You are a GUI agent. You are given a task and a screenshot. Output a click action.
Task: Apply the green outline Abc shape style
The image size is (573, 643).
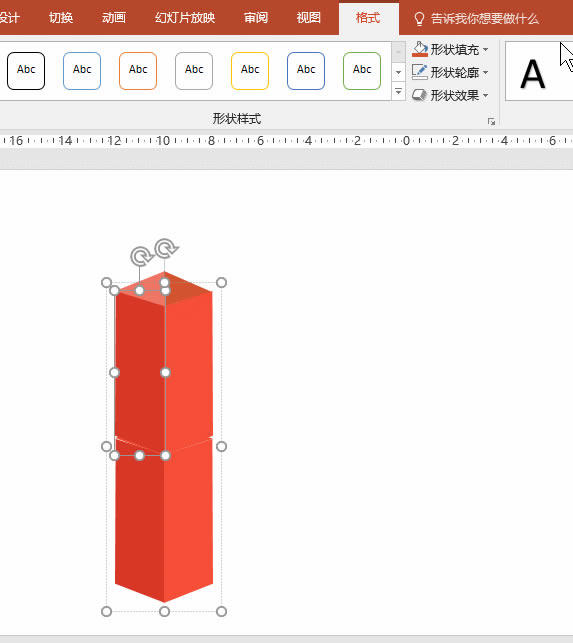pos(362,71)
